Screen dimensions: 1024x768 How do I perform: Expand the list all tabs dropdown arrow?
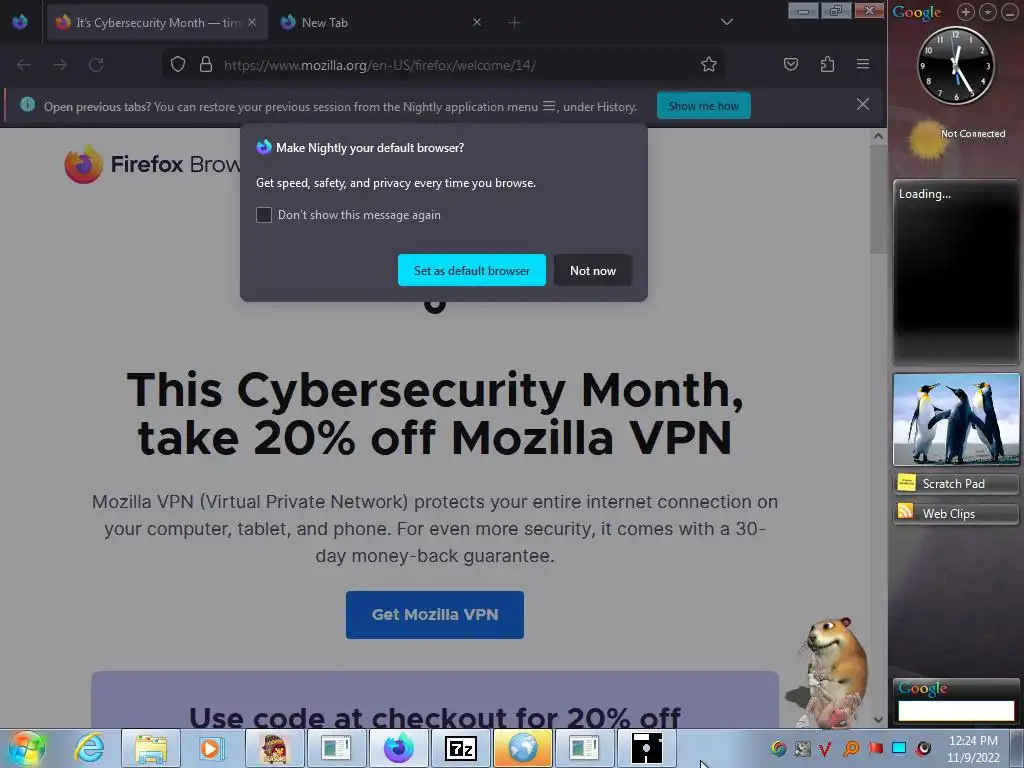pyautogui.click(x=727, y=22)
